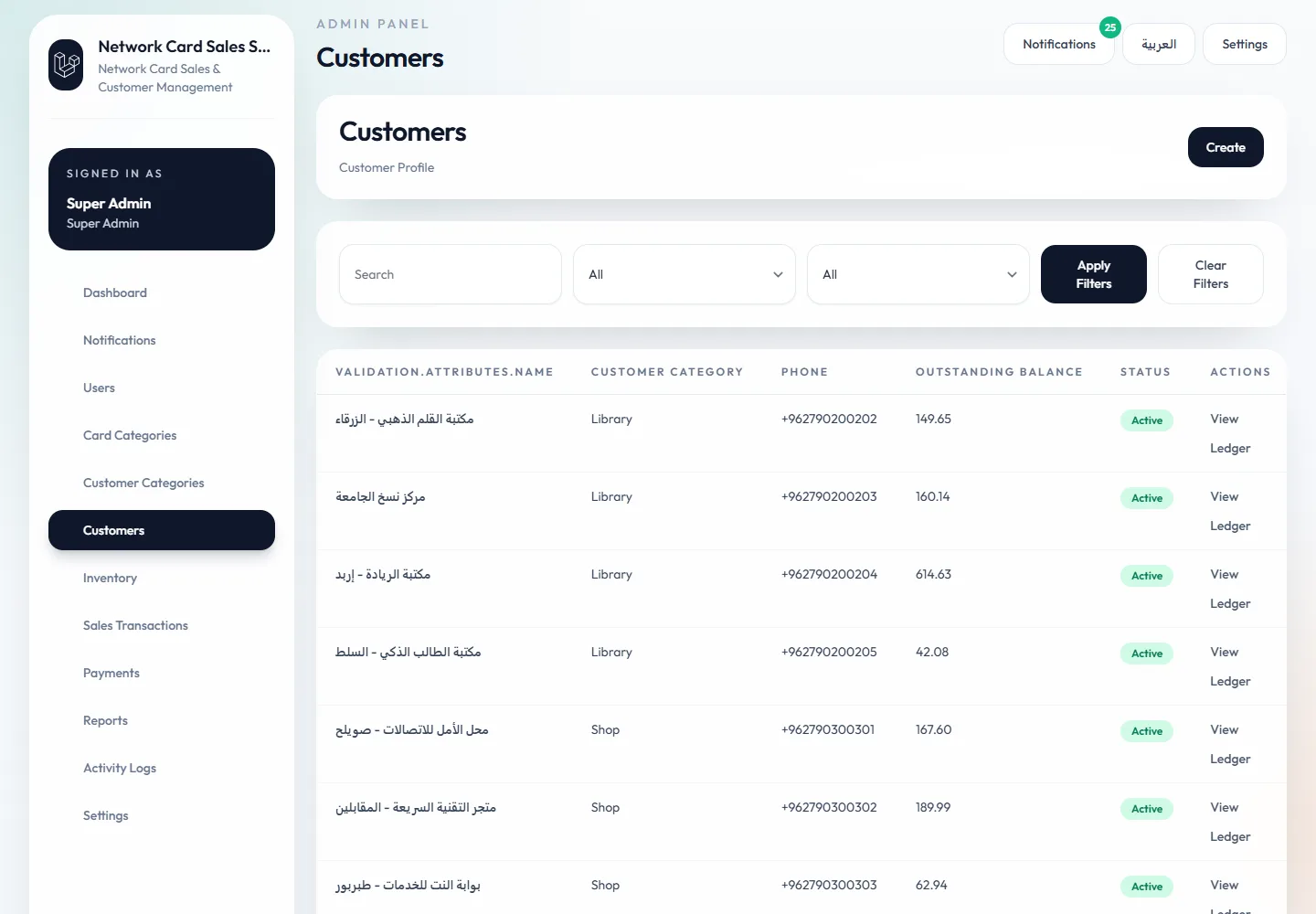
Task: Click phone number +962790300303
Action: 829,885
